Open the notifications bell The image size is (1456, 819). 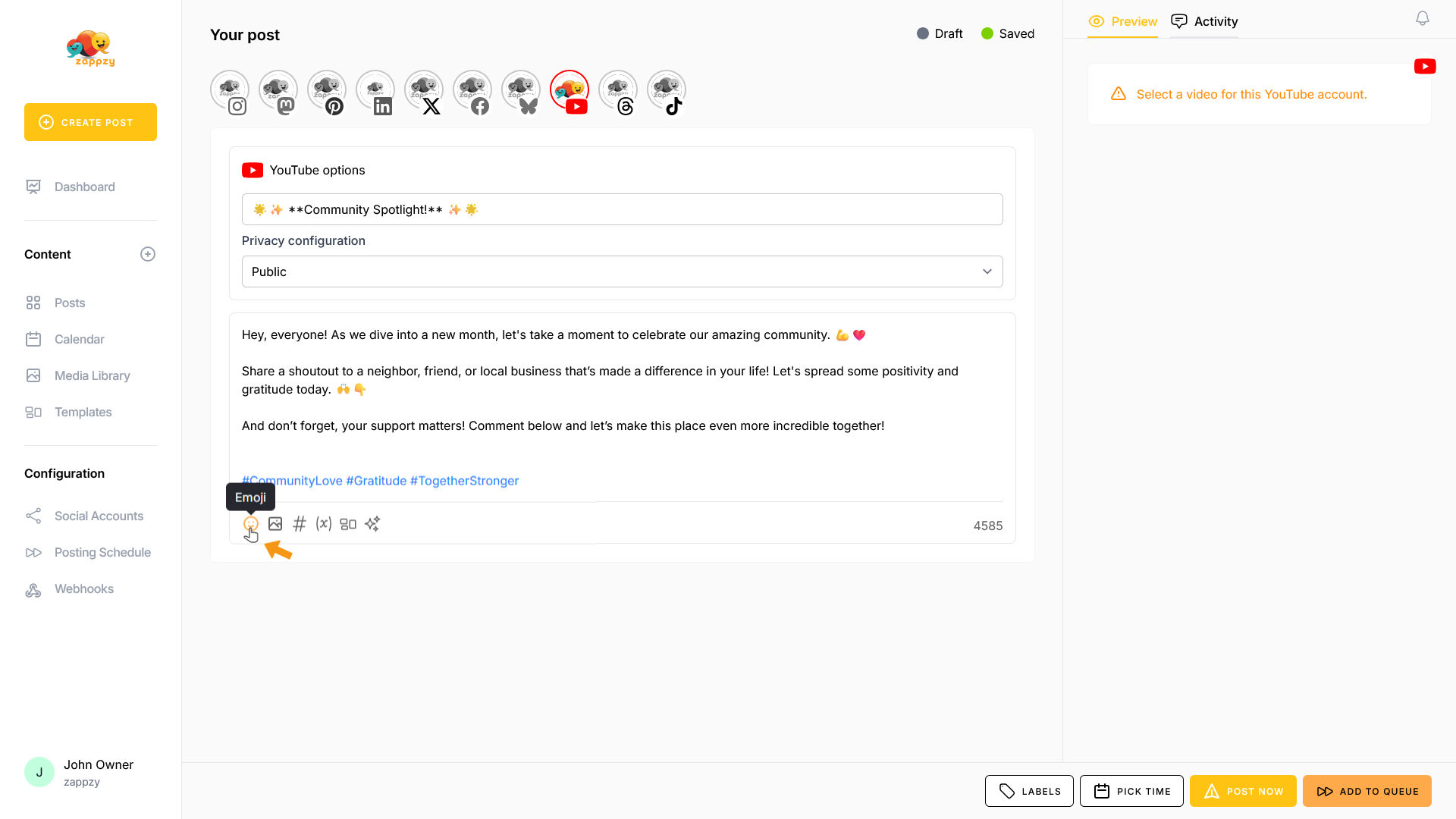coord(1422,19)
